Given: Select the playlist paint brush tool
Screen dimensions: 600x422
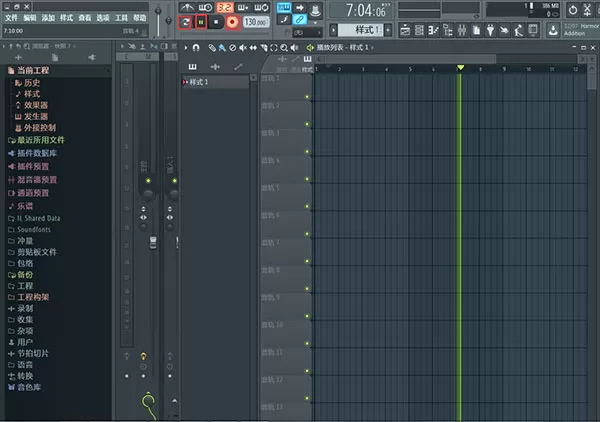Looking at the screenshot, I should [222, 47].
